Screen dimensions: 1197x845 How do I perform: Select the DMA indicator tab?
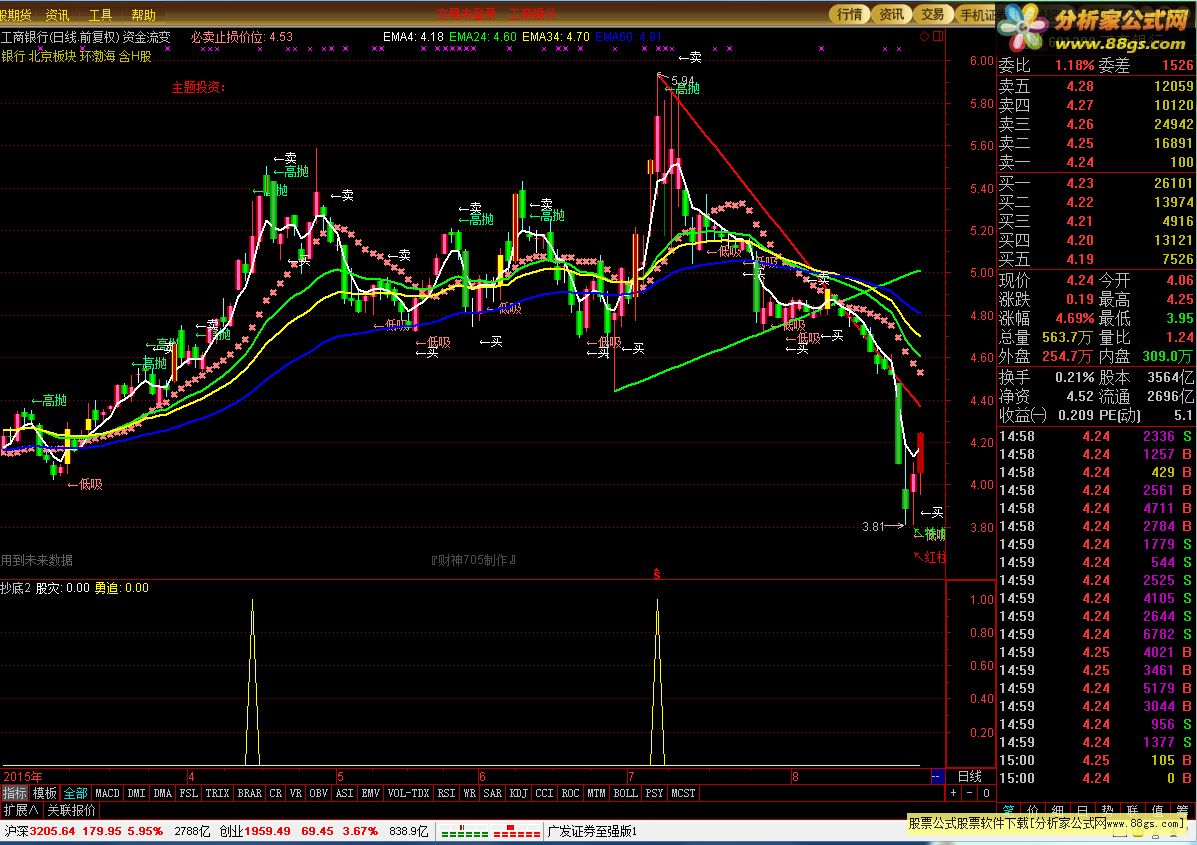(x=163, y=793)
